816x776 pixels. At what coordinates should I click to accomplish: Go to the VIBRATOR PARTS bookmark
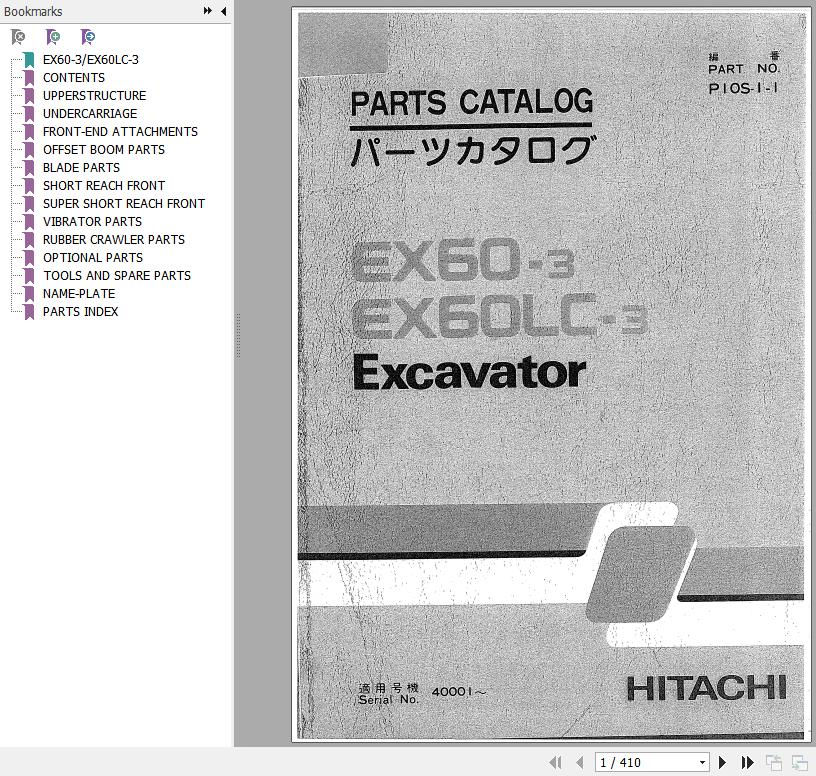pyautogui.click(x=92, y=222)
